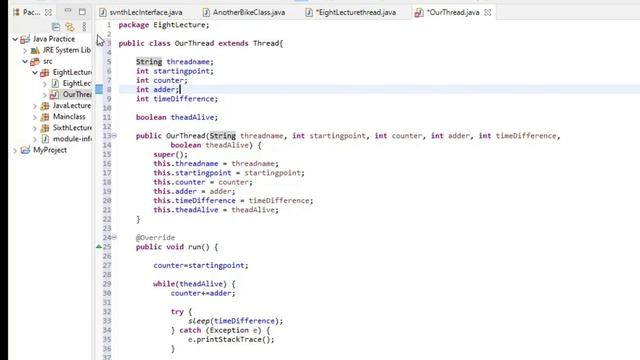This screenshot has height=360, width=640.
Task: Click 'int timeDifference;' field line
Action: tap(177, 99)
